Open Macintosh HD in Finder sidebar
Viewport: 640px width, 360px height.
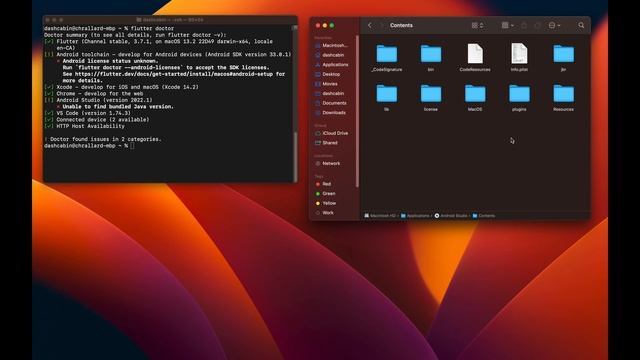pyautogui.click(x=332, y=45)
